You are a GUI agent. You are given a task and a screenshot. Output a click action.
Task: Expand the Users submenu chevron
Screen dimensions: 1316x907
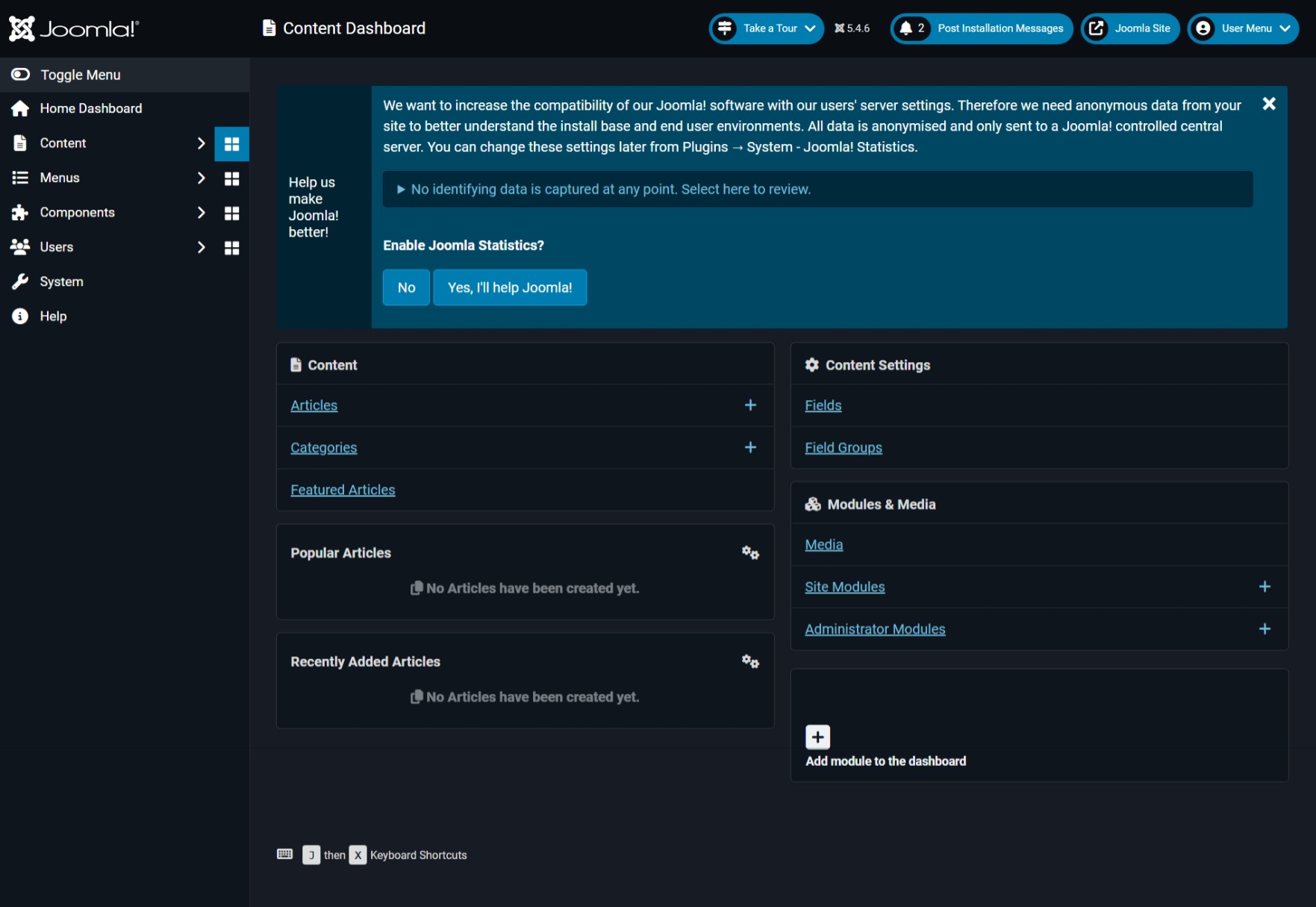(x=201, y=247)
